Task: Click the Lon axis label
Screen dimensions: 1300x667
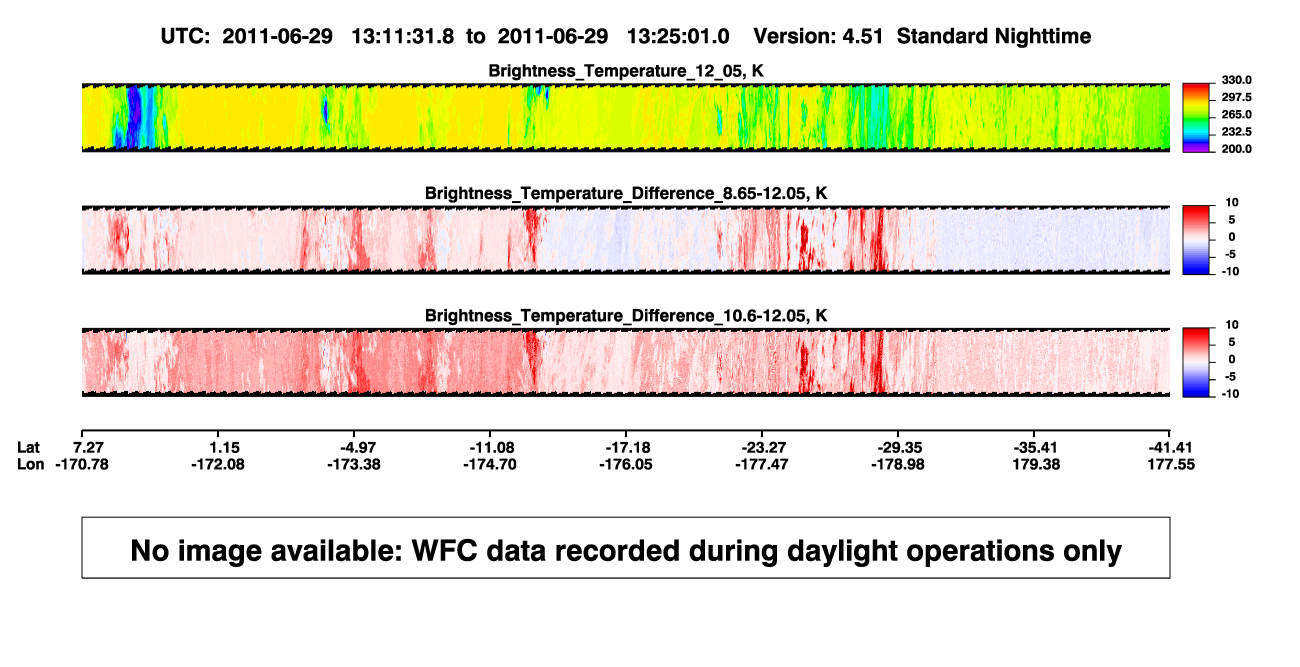Action: (x=31, y=464)
